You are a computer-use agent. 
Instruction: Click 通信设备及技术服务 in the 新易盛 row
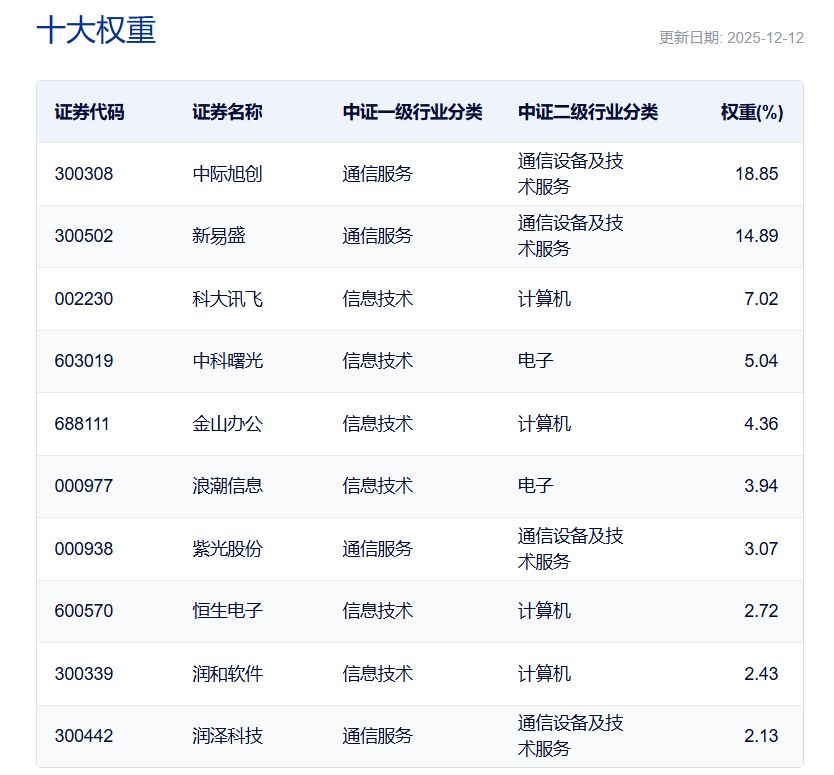(x=571, y=236)
